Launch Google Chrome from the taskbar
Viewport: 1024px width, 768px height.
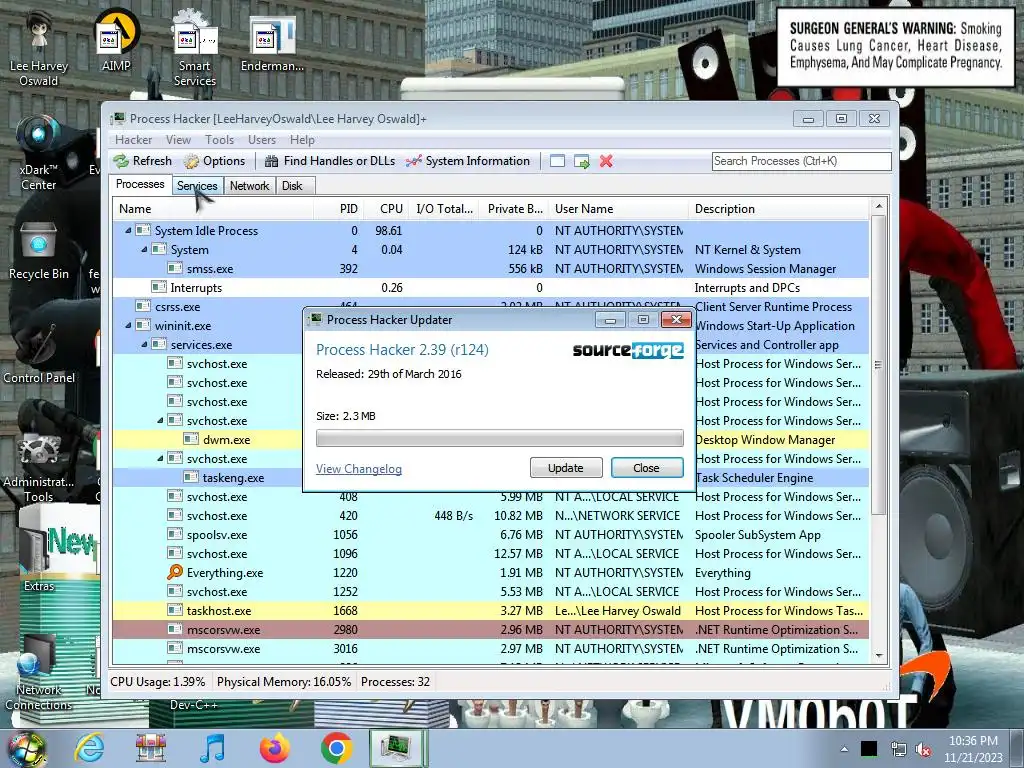[x=336, y=748]
